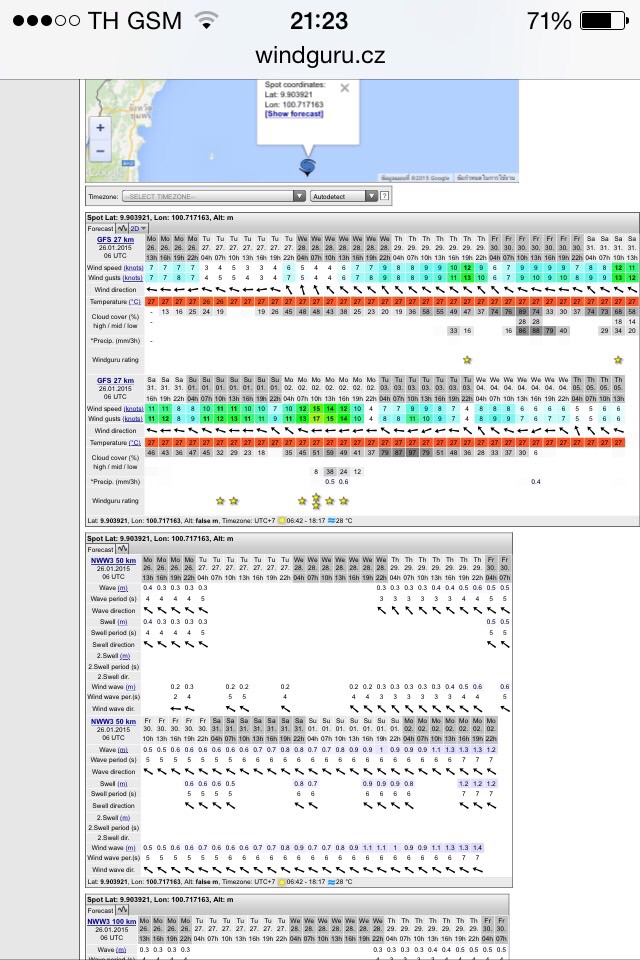Click °C link beside Temperature, Sa 31 table
The height and width of the screenshot is (960, 640).
click(134, 443)
